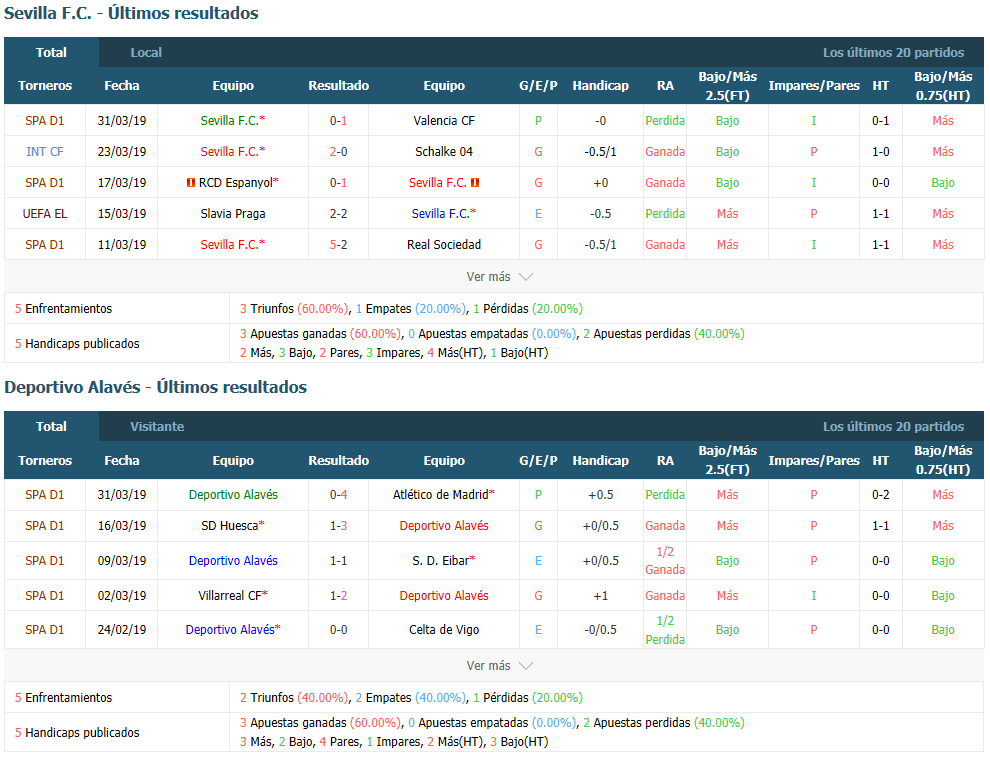This screenshot has height=762, width=990.
Task: Click "1/2 Perdida" in the Celta de Vigo row
Action: point(665,630)
